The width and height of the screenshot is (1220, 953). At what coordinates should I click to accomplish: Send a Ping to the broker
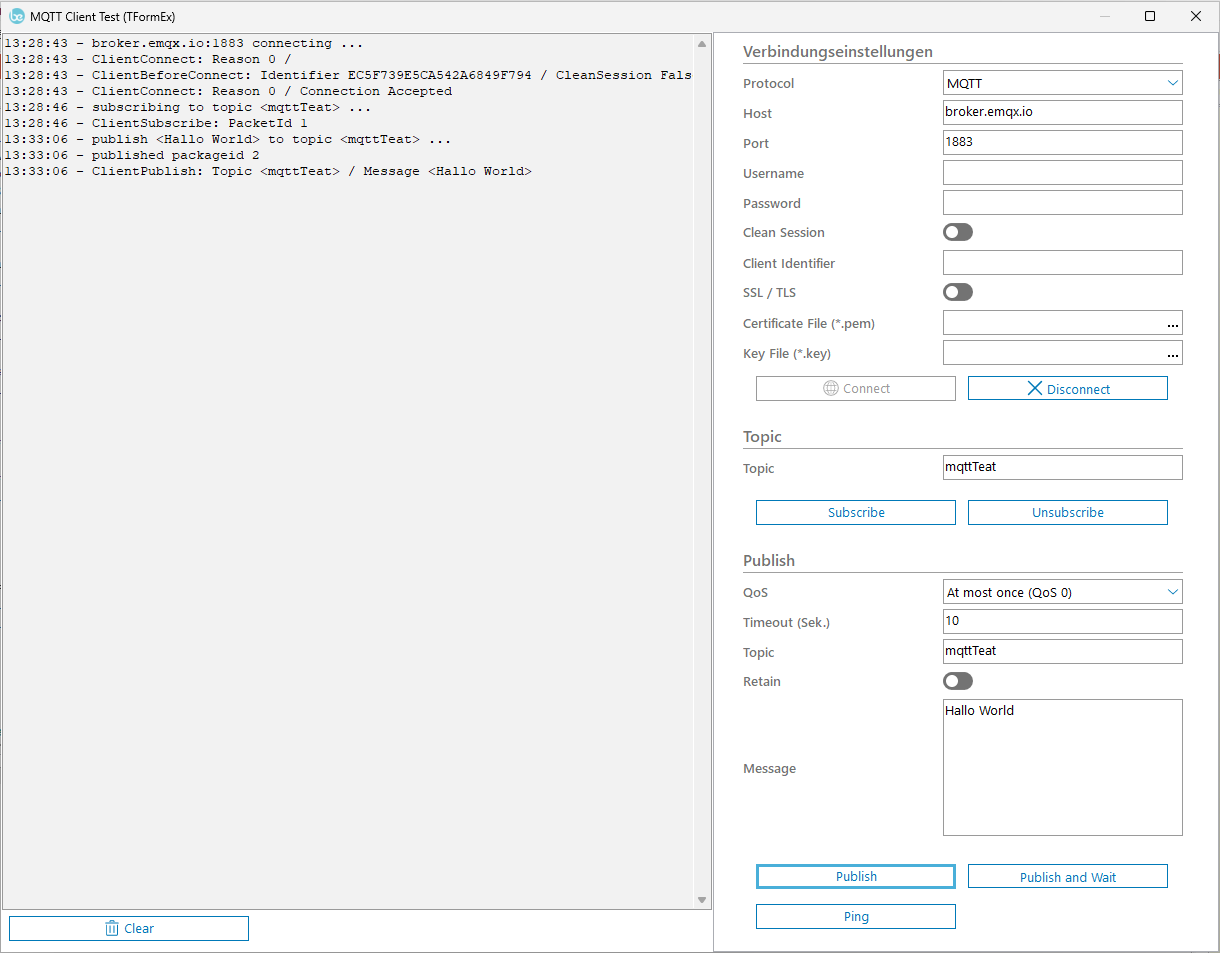(855, 917)
